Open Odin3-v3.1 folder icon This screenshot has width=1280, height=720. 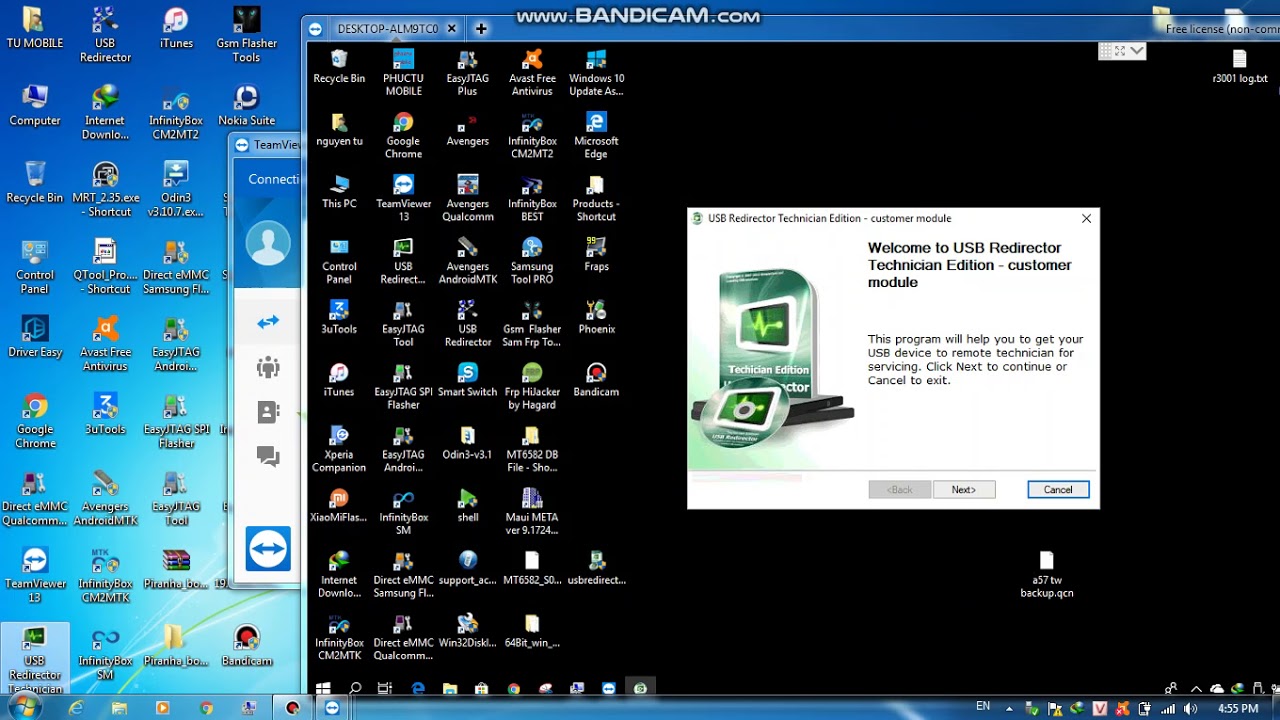click(x=467, y=443)
